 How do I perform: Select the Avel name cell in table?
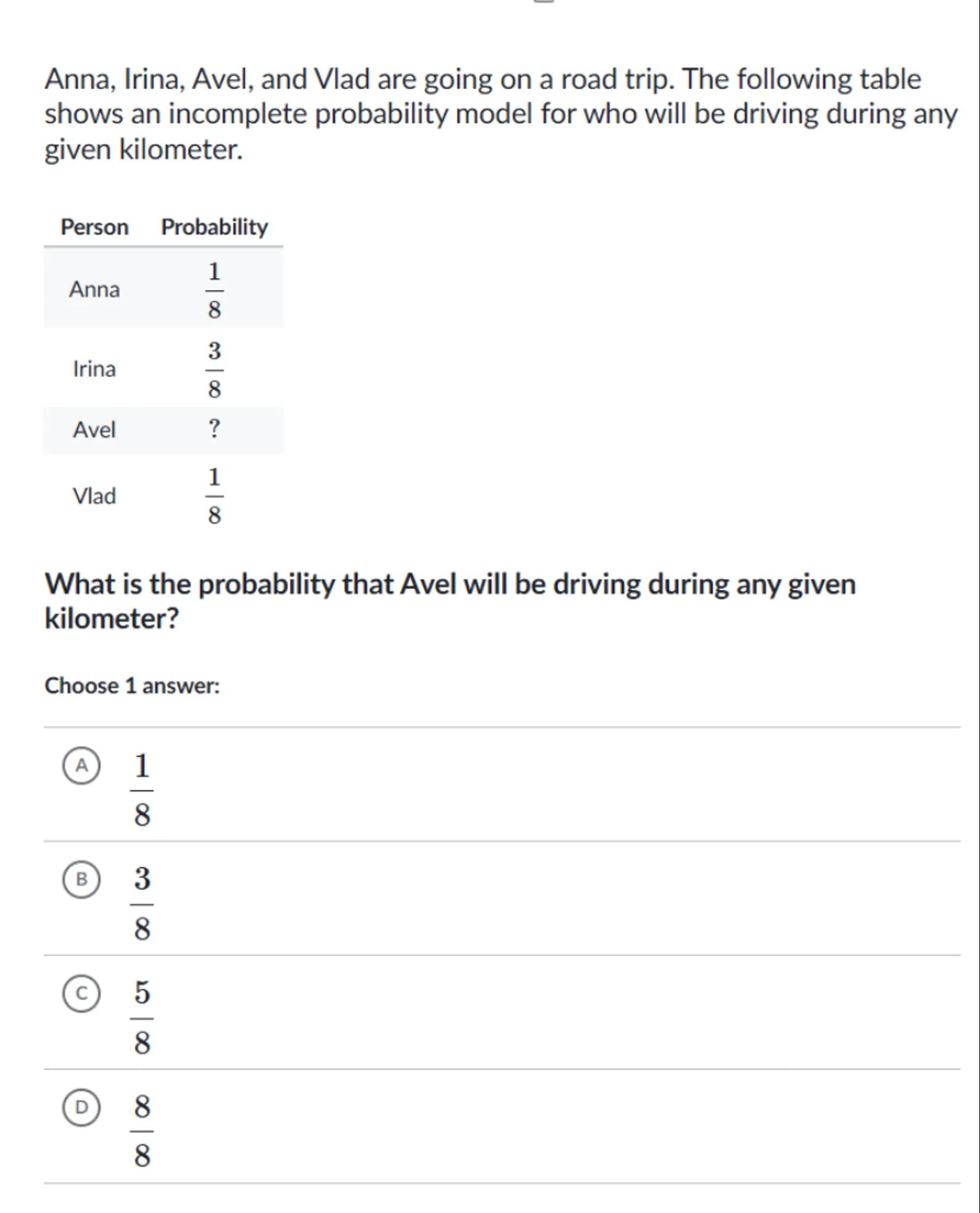tap(94, 429)
